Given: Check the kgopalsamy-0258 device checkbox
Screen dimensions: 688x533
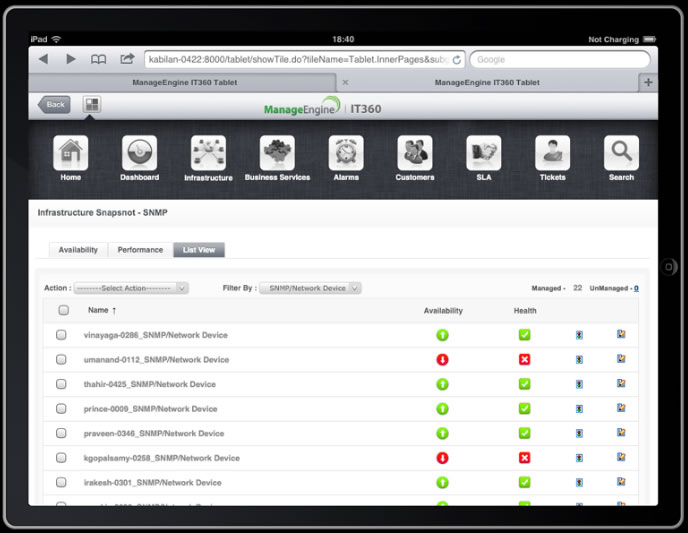Looking at the screenshot, I should [61, 458].
